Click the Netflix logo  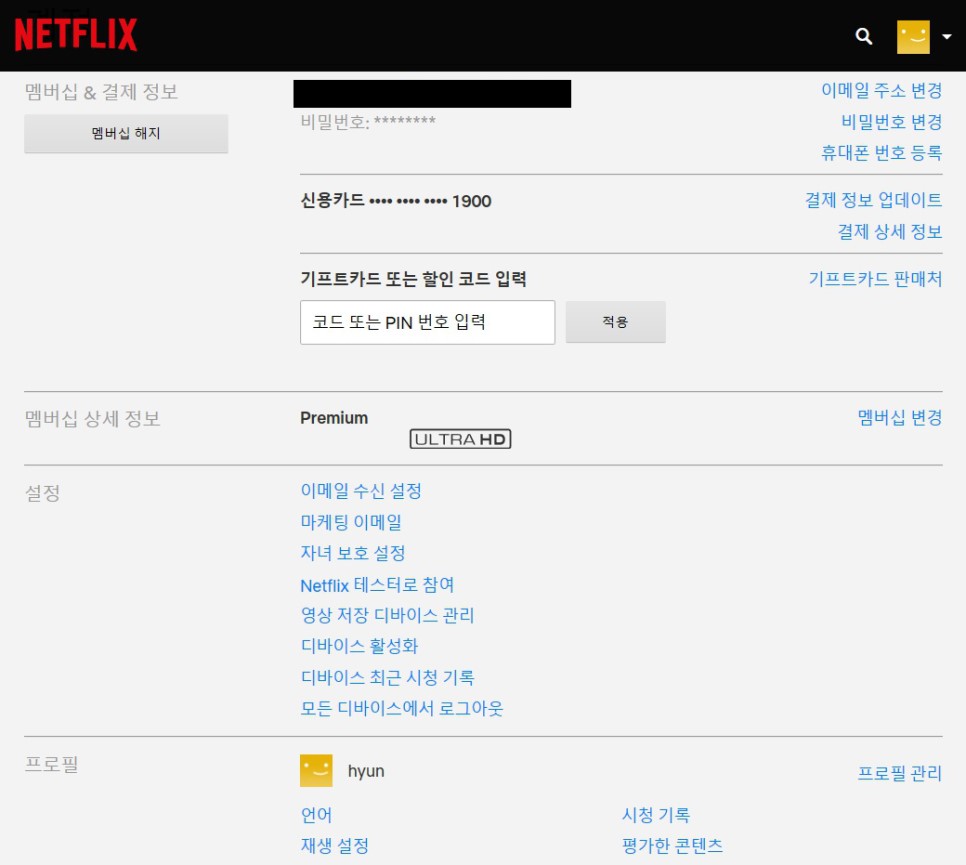(76, 35)
